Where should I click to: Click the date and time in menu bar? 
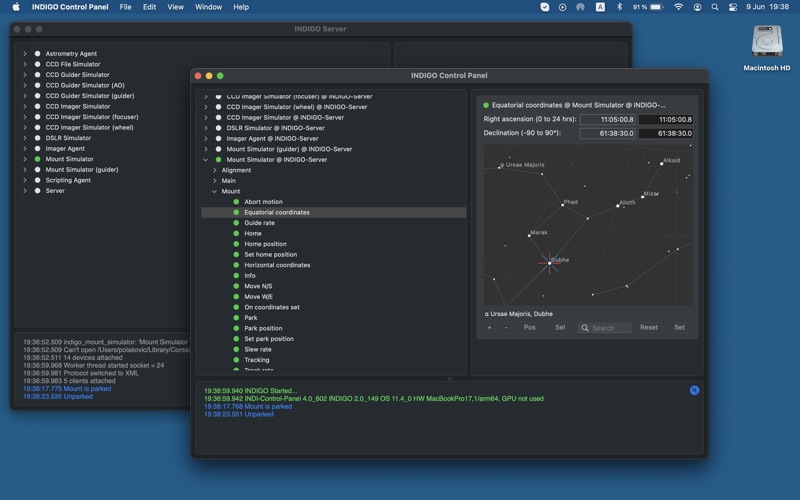767,7
